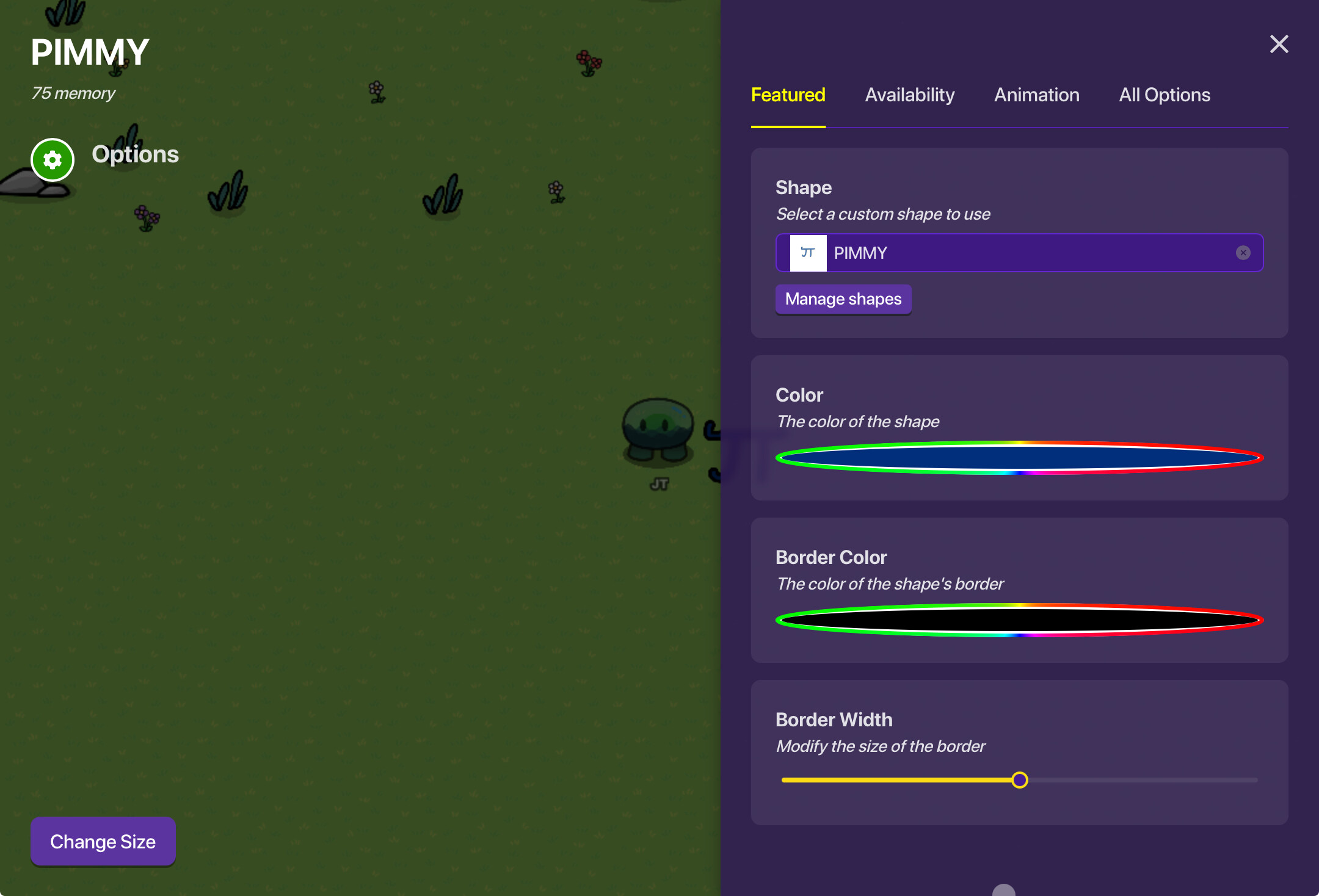This screenshot has height=896, width=1319.
Task: Click the Options label text
Action: pyautogui.click(x=135, y=154)
